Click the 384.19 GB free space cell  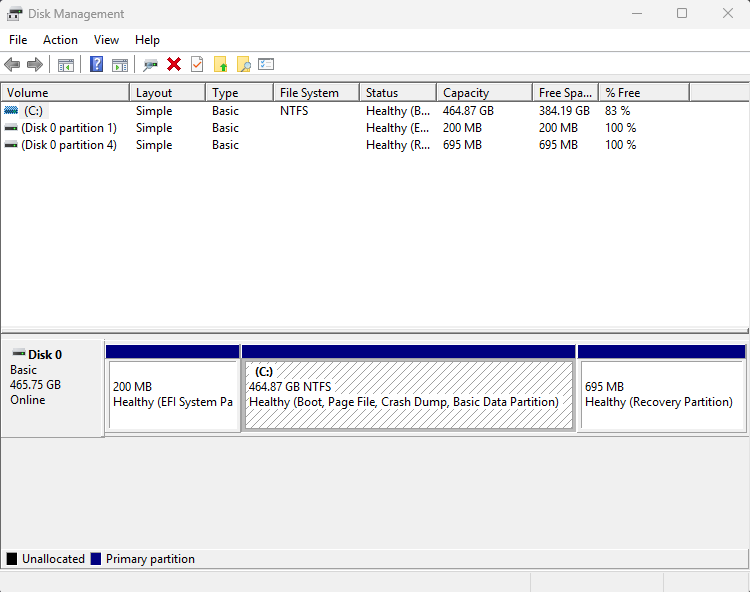pos(564,110)
